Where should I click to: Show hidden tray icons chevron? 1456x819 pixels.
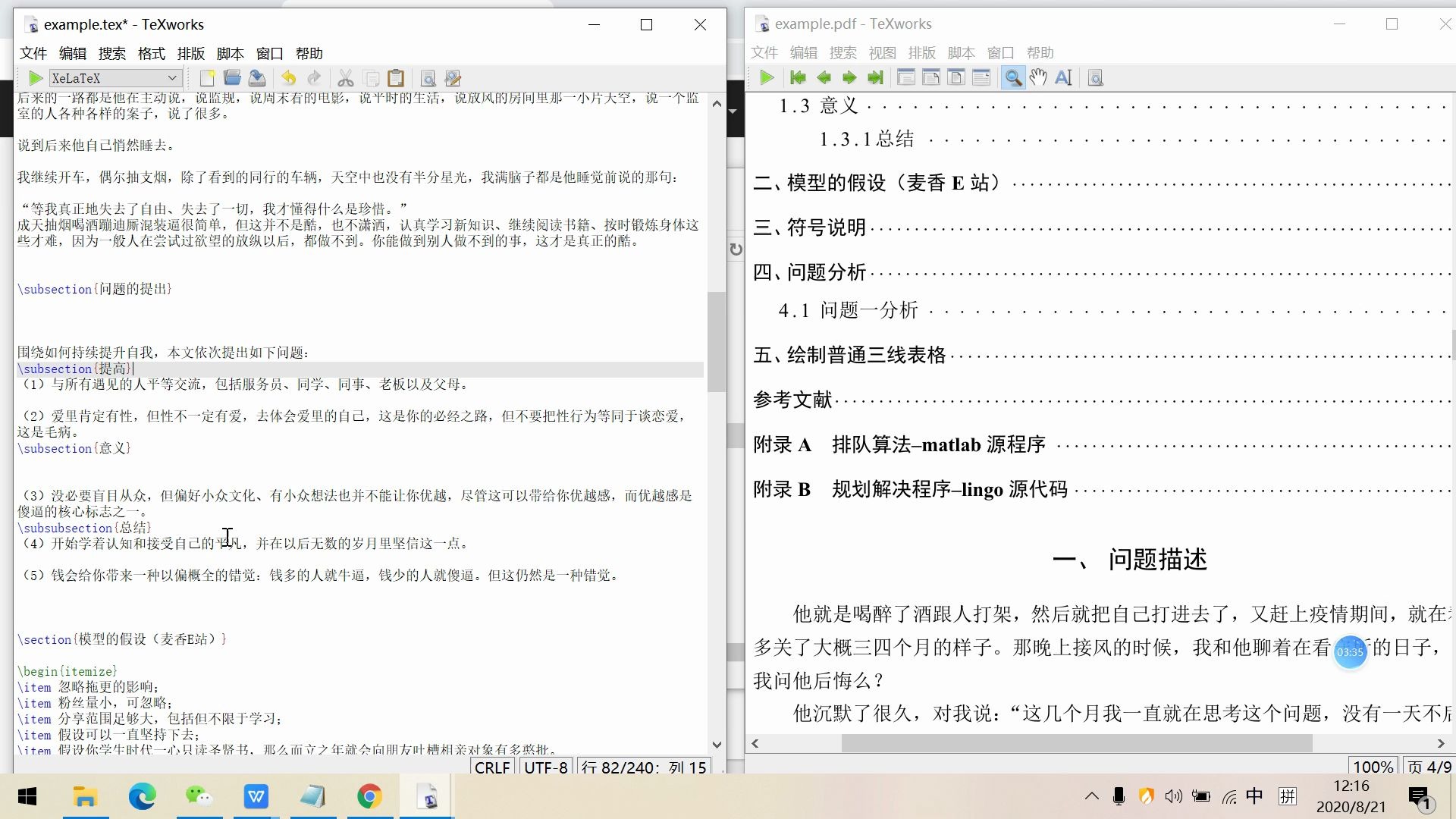[1091, 796]
